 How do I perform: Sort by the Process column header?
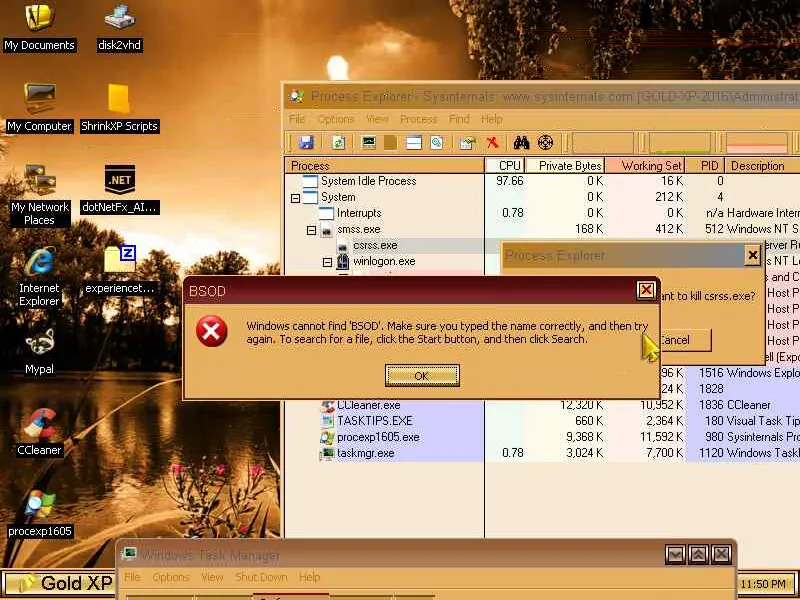coord(385,165)
